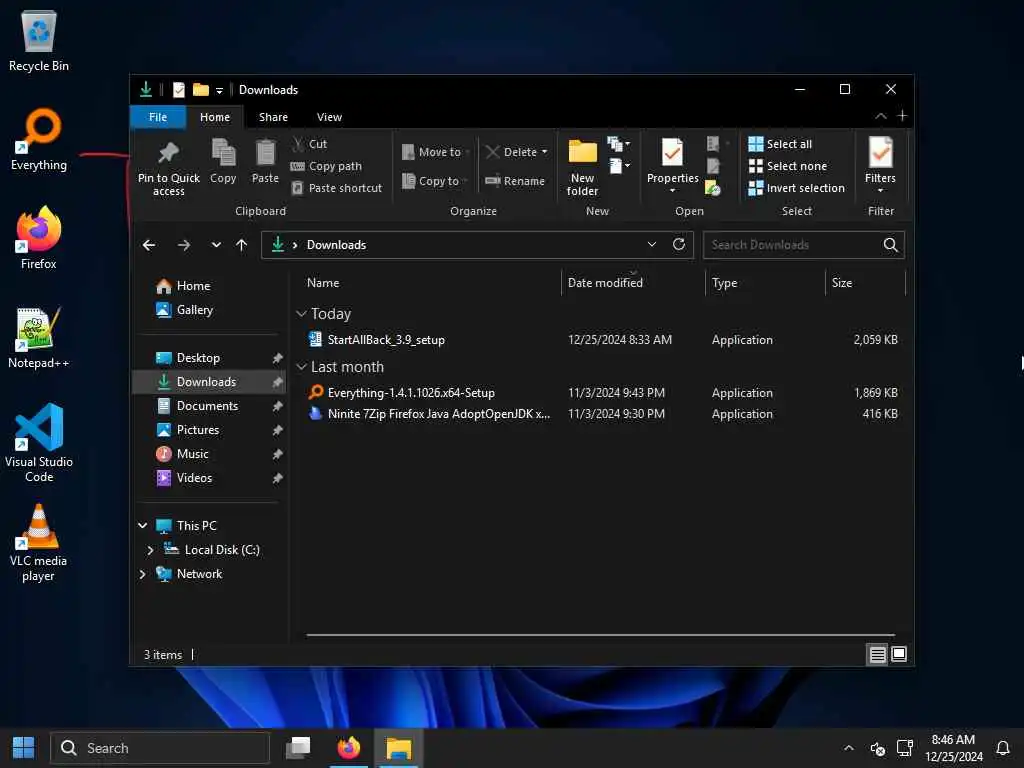Open the File menu tab
The width and height of the screenshot is (1024, 768).
tap(158, 117)
